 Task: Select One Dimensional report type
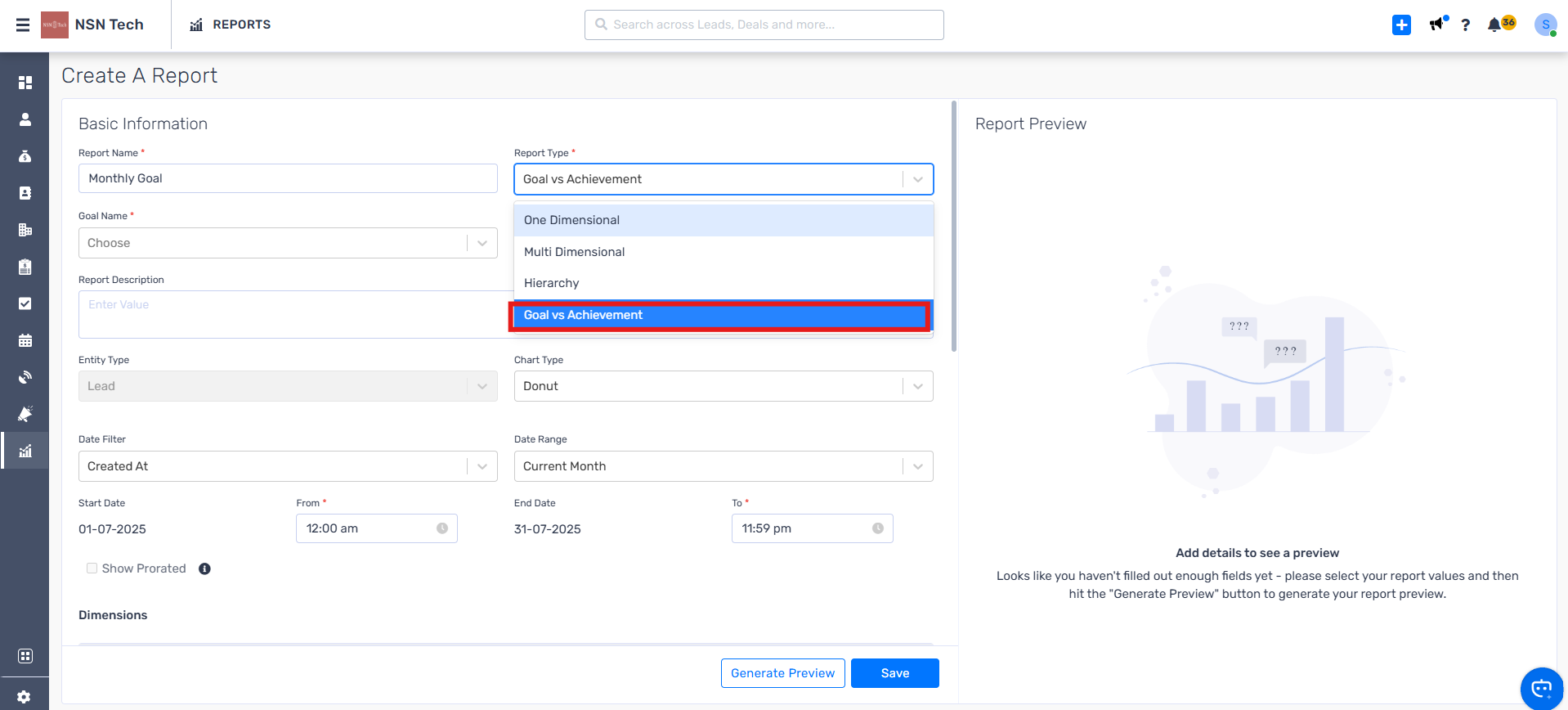pyautogui.click(x=724, y=220)
